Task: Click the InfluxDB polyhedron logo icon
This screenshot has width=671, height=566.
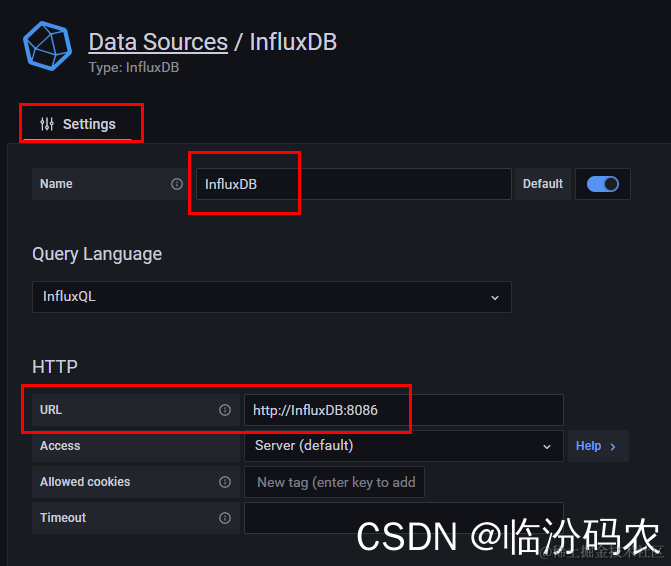Action: (48, 46)
